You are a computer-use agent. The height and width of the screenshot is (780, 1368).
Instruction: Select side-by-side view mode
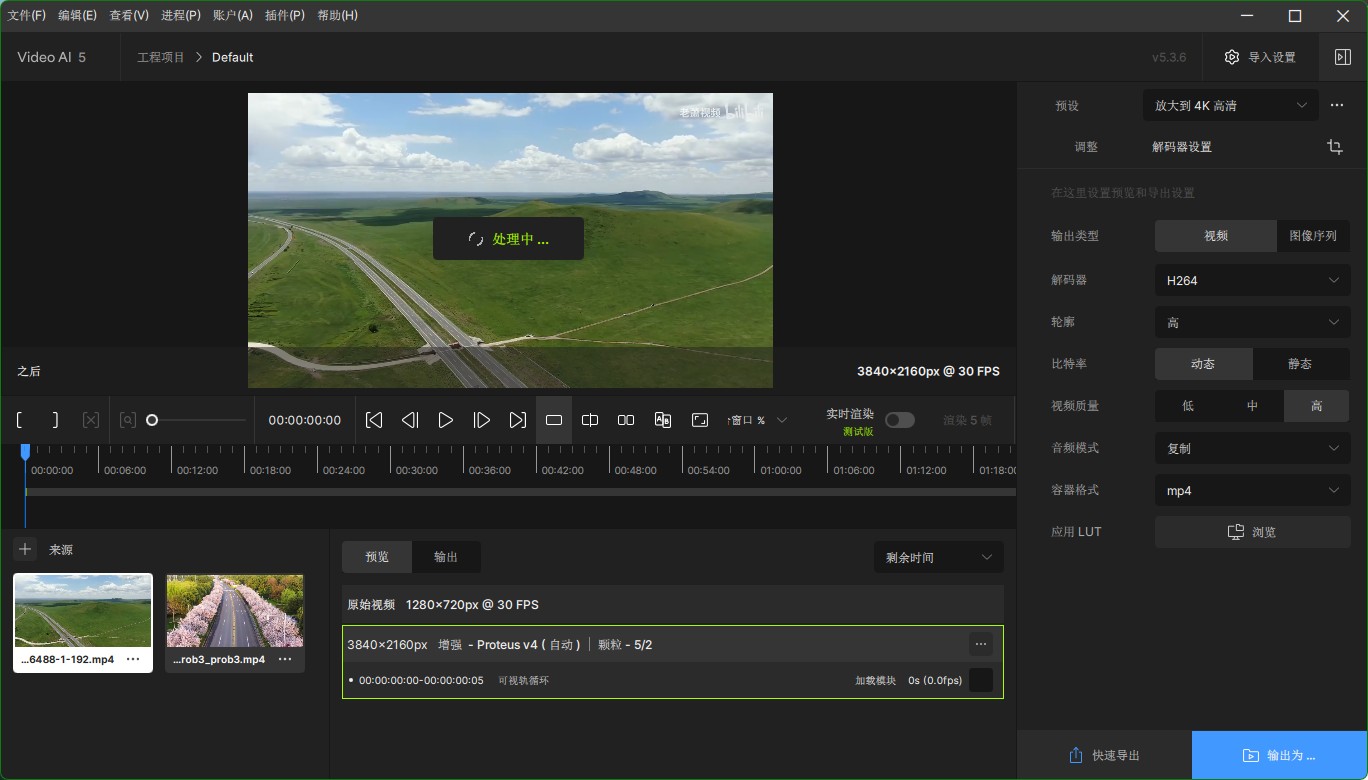[626, 420]
